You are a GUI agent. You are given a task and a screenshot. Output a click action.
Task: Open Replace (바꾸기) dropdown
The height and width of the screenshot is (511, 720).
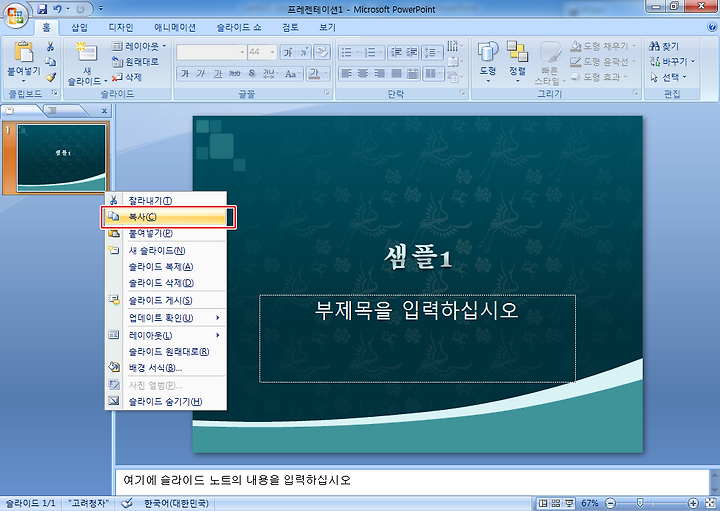coord(673,62)
